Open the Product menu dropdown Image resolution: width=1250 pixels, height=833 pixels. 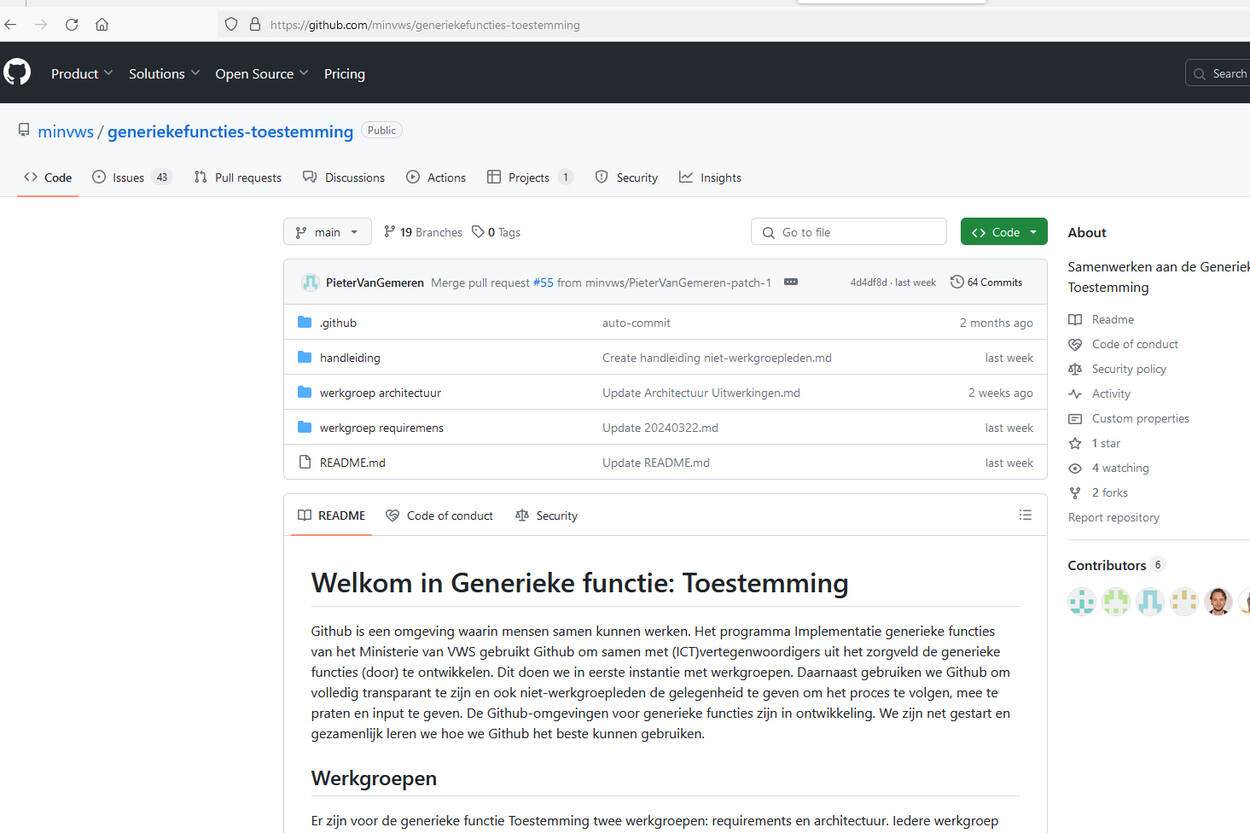(x=82, y=73)
